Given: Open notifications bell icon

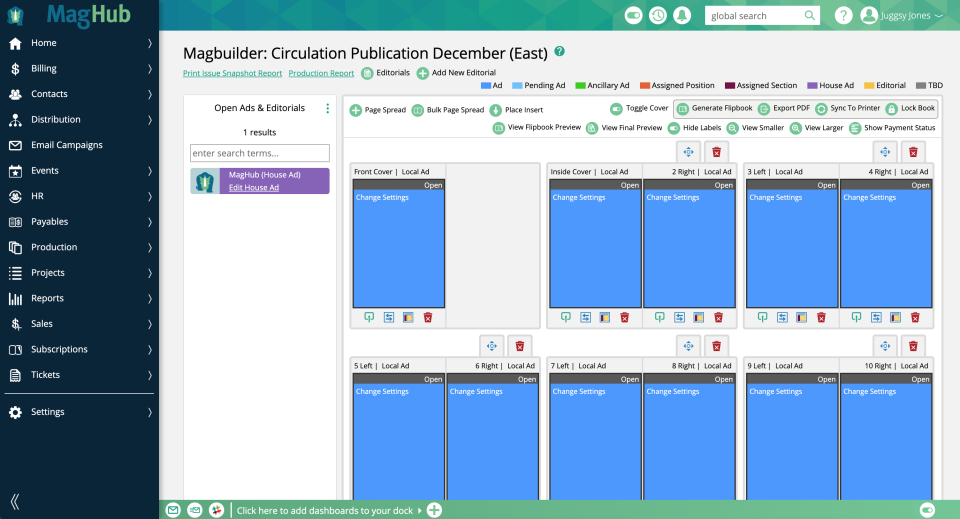Looking at the screenshot, I should pyautogui.click(x=682, y=15).
